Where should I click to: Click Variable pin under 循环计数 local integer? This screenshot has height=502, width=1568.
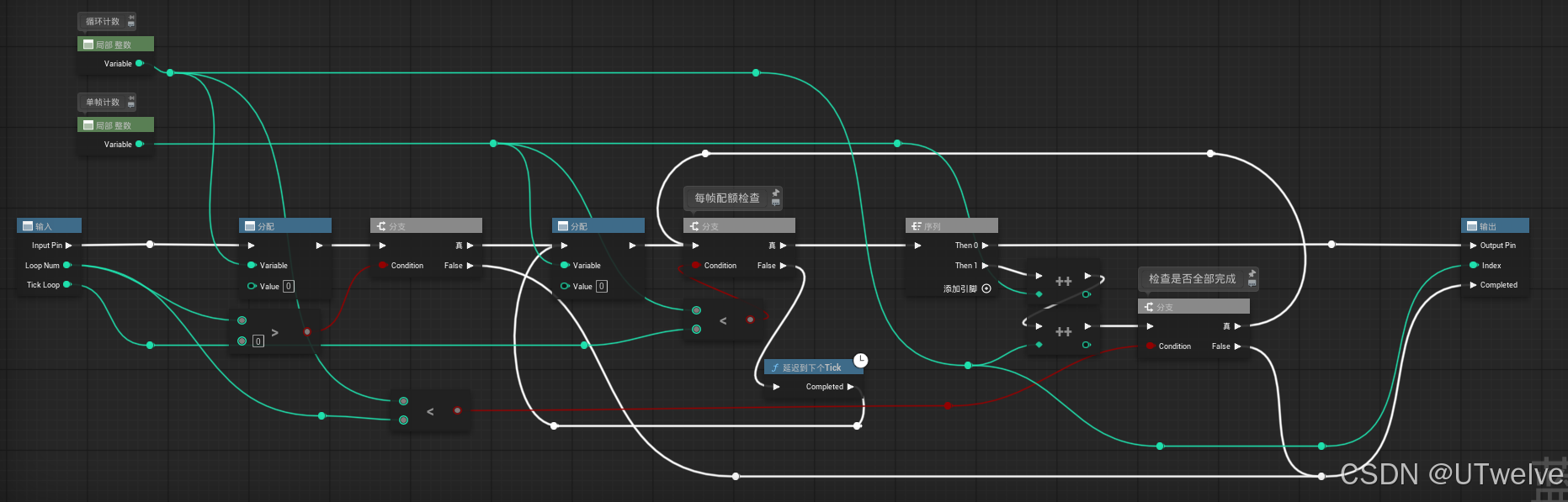[140, 63]
